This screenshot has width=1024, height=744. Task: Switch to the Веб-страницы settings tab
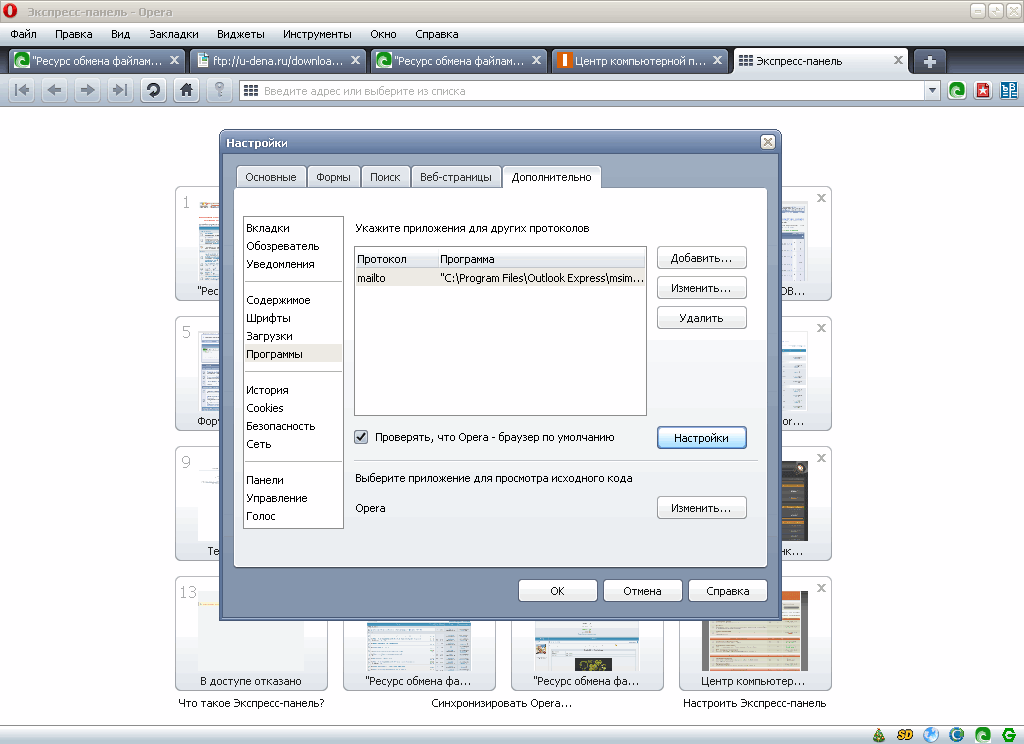coord(456,177)
